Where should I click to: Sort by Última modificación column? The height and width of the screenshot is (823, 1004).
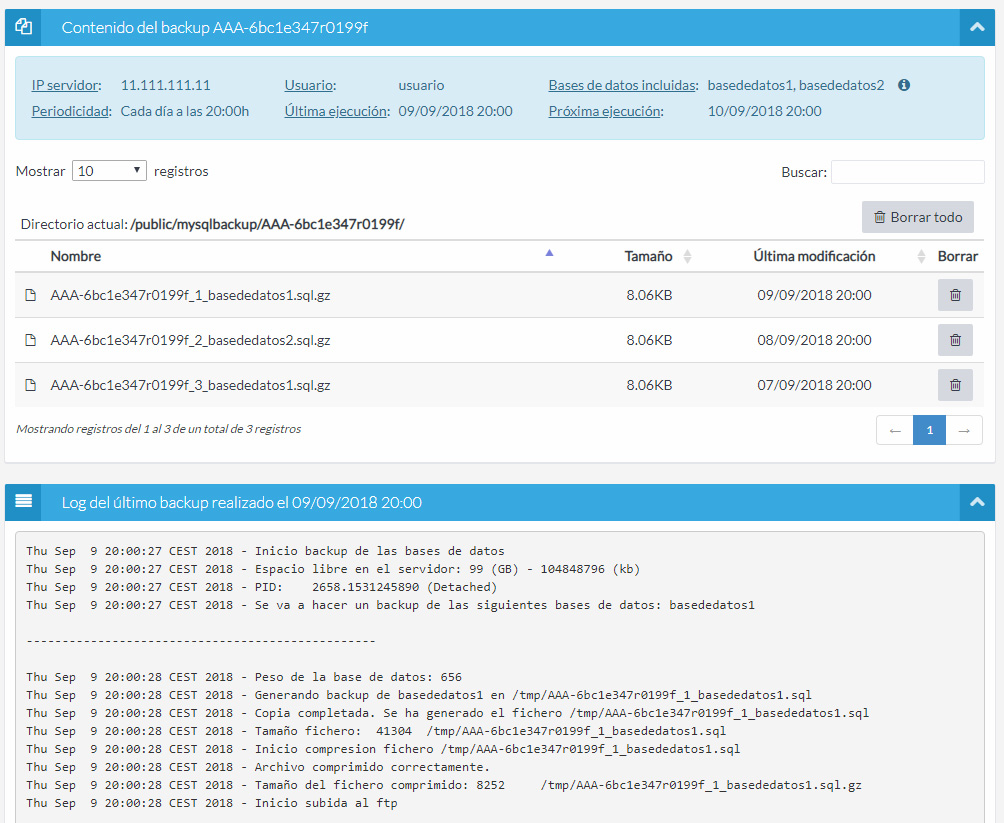point(814,256)
